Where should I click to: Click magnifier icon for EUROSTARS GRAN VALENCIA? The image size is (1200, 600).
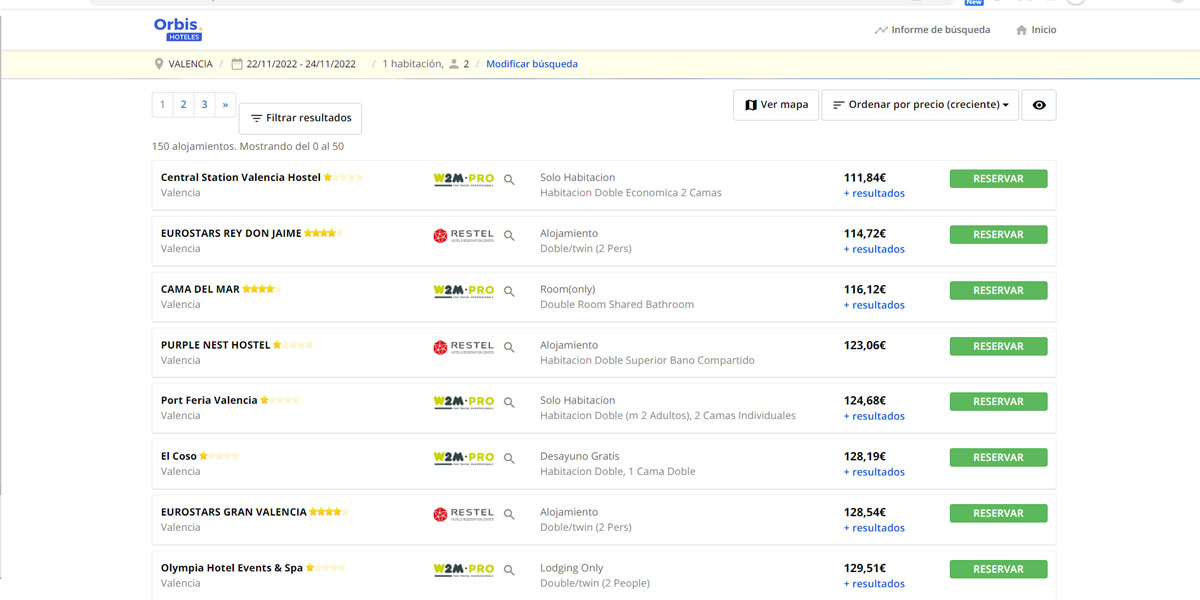[509, 515]
